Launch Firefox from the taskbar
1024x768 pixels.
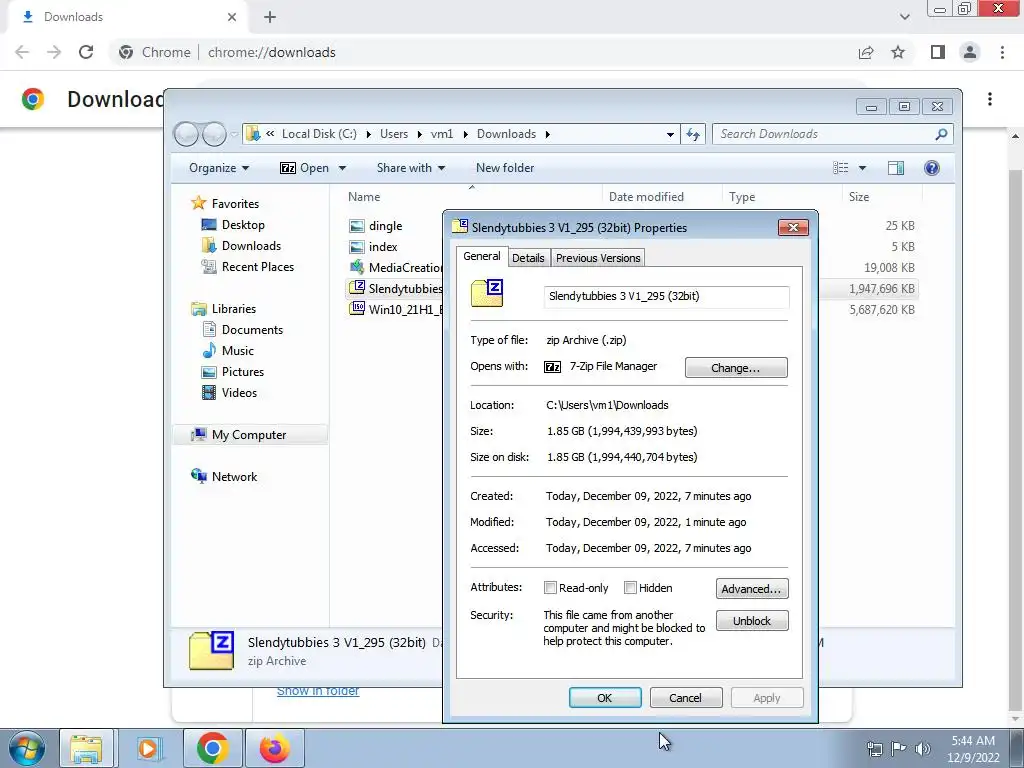pos(275,748)
